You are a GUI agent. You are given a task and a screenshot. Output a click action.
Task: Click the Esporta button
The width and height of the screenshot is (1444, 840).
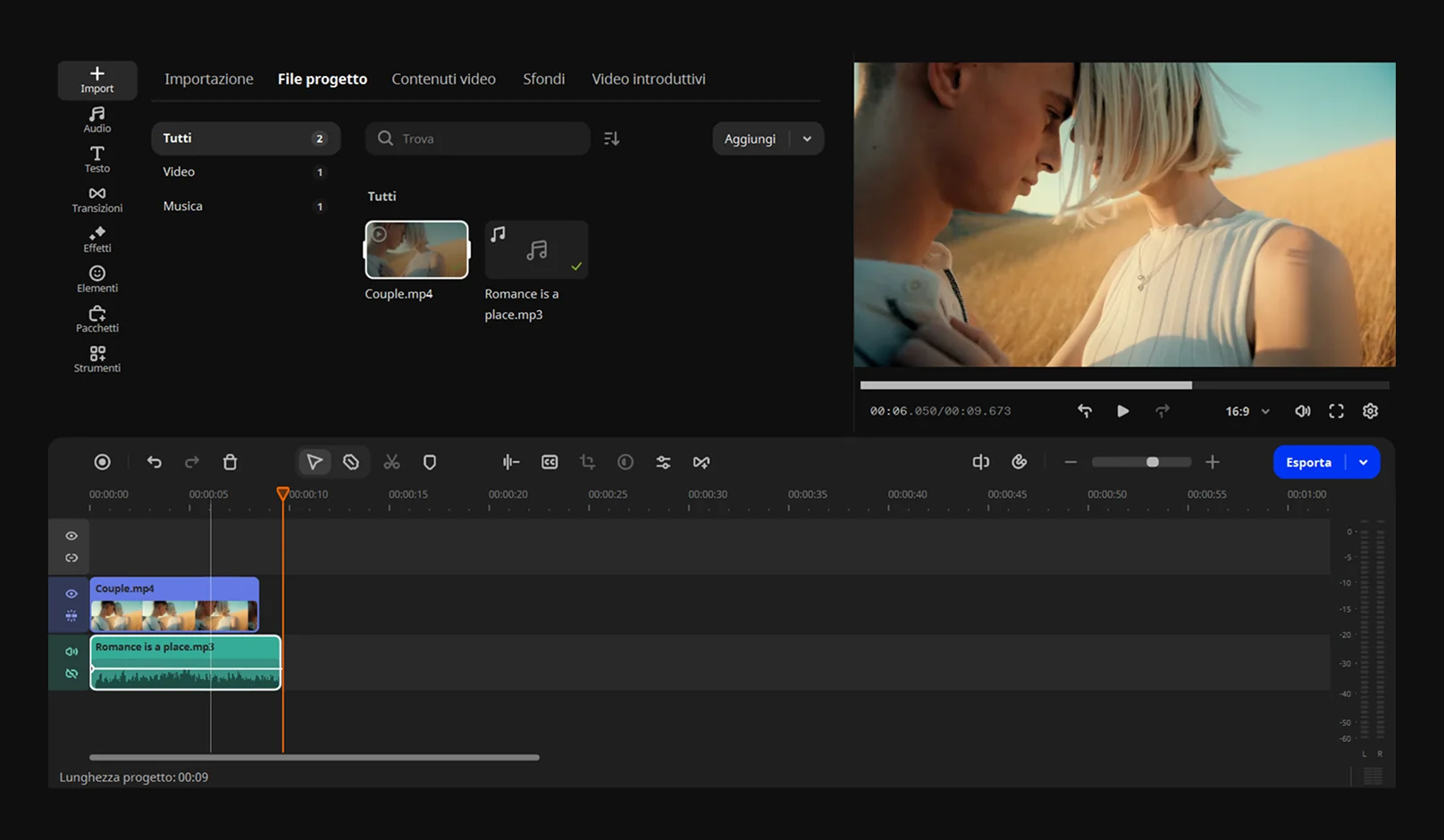click(1308, 462)
